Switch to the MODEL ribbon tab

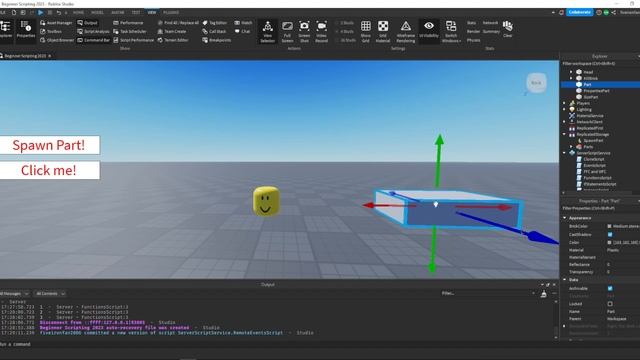tap(97, 12)
